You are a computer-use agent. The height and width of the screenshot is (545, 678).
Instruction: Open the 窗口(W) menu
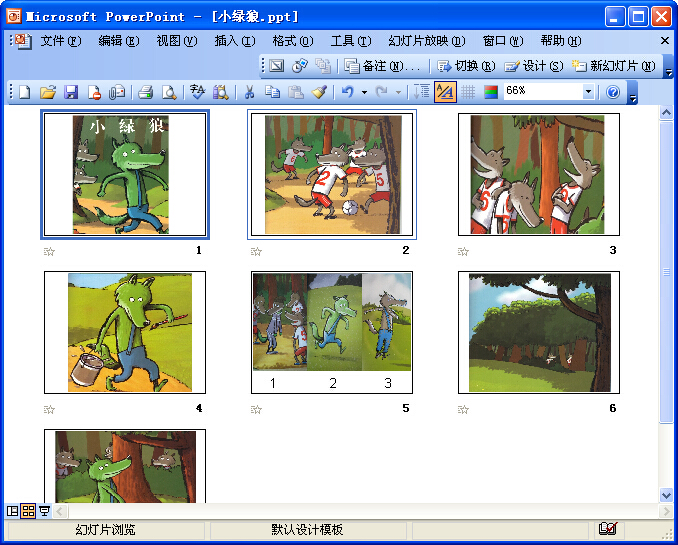coord(503,41)
